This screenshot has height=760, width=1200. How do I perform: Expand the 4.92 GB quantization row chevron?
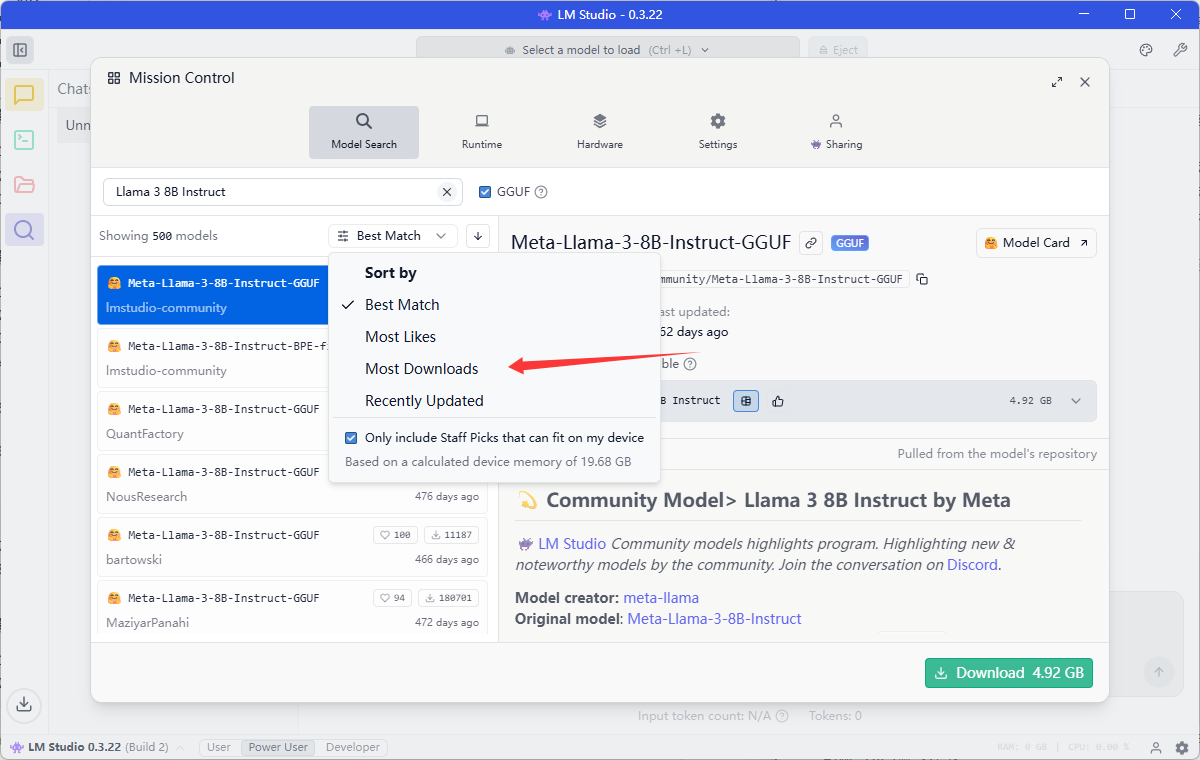(1076, 401)
